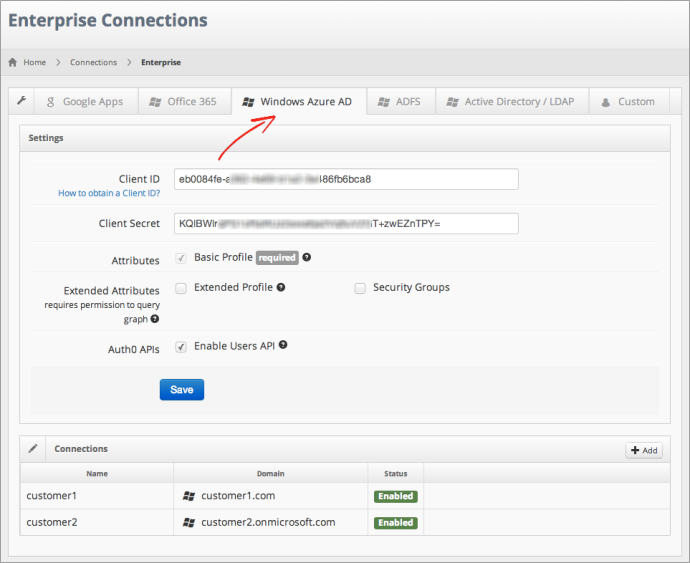Open the Custom tab
The height and width of the screenshot is (563, 690).
point(629,102)
